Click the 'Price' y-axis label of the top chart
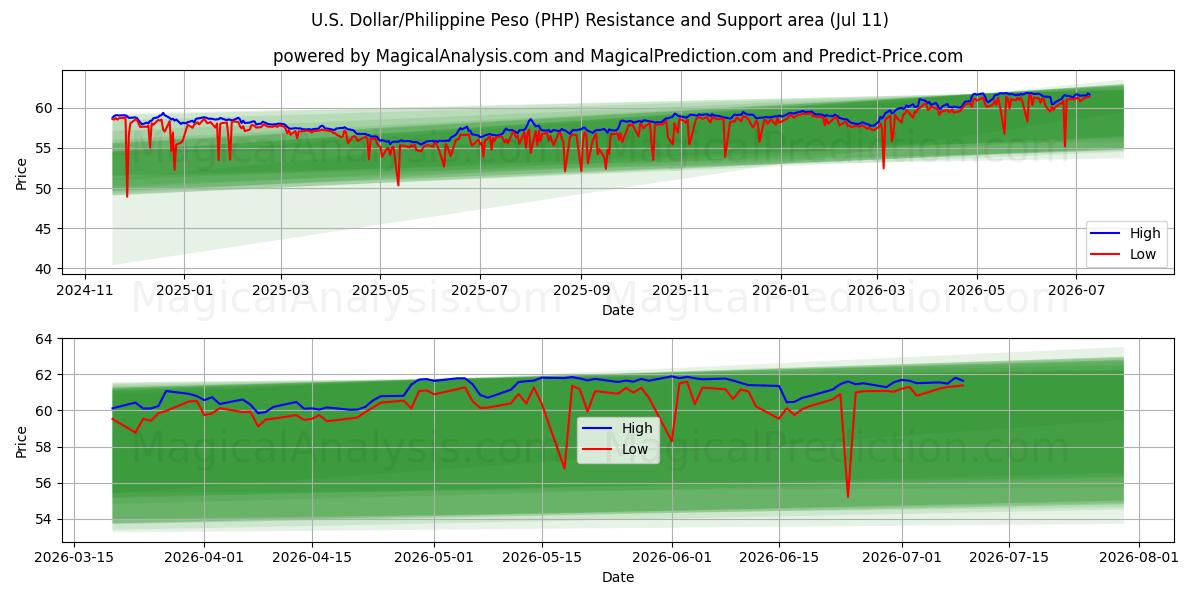Image resolution: width=1200 pixels, height=600 pixels. (x=21, y=172)
